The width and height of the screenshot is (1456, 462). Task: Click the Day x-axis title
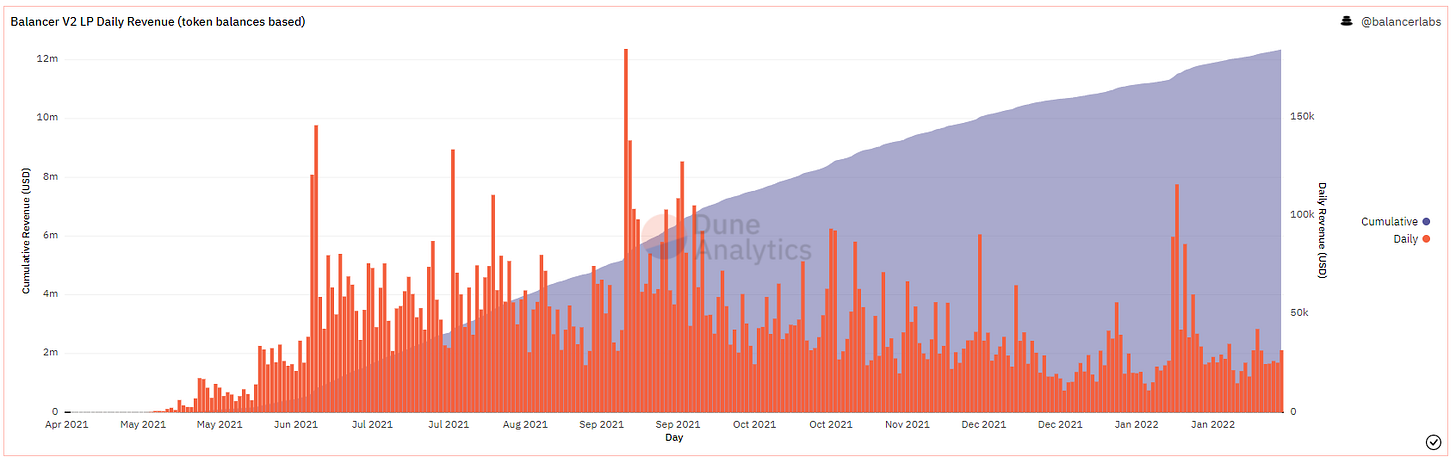click(x=674, y=438)
